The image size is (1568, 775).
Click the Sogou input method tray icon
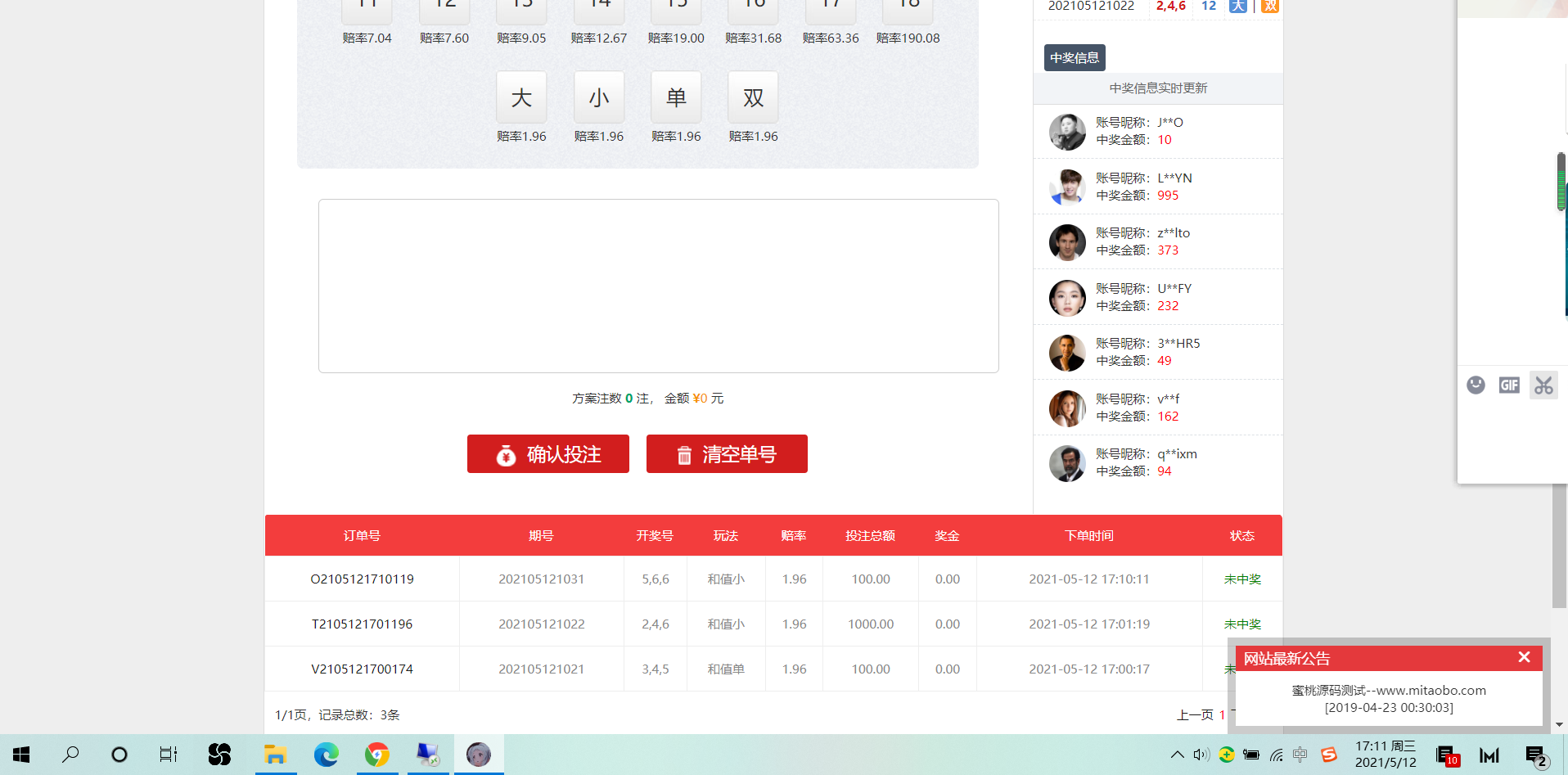1329,755
